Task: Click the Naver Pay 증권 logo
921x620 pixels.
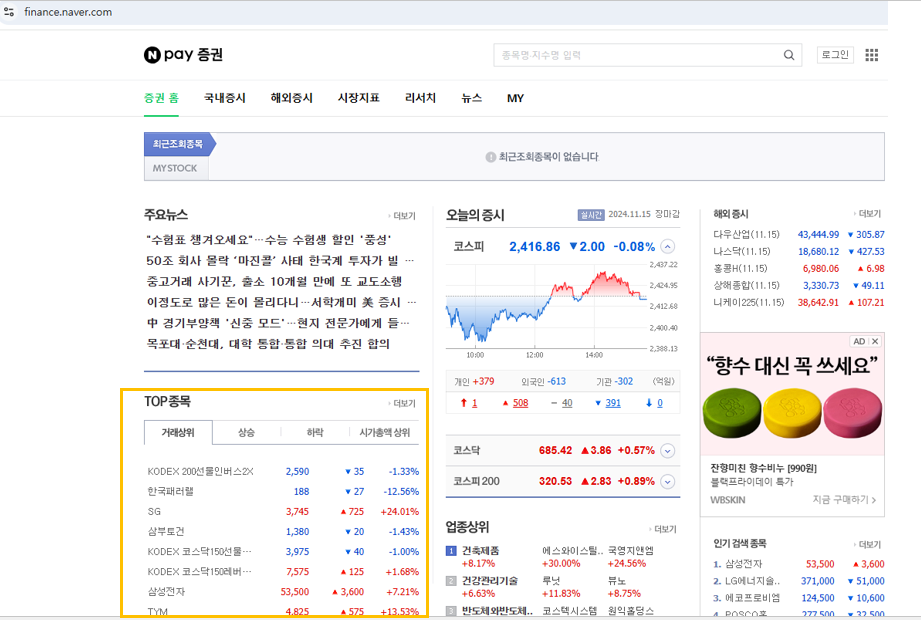Action: (x=183, y=55)
